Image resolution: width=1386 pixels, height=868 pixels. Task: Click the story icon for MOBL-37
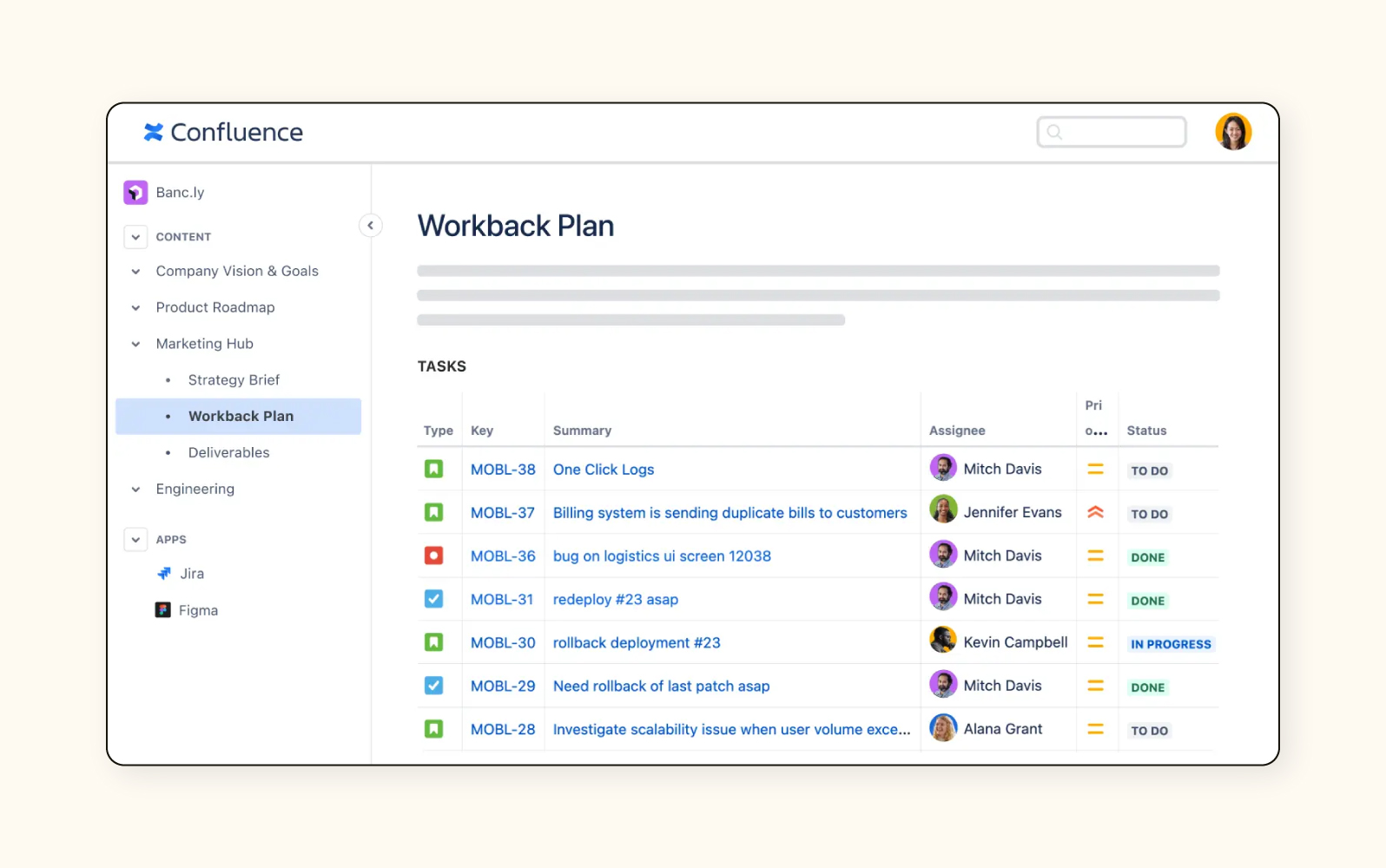pos(434,513)
